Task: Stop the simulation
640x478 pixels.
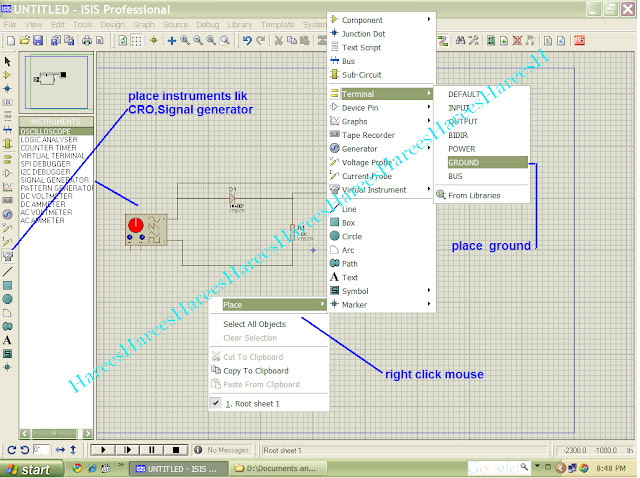Action: coord(176,450)
